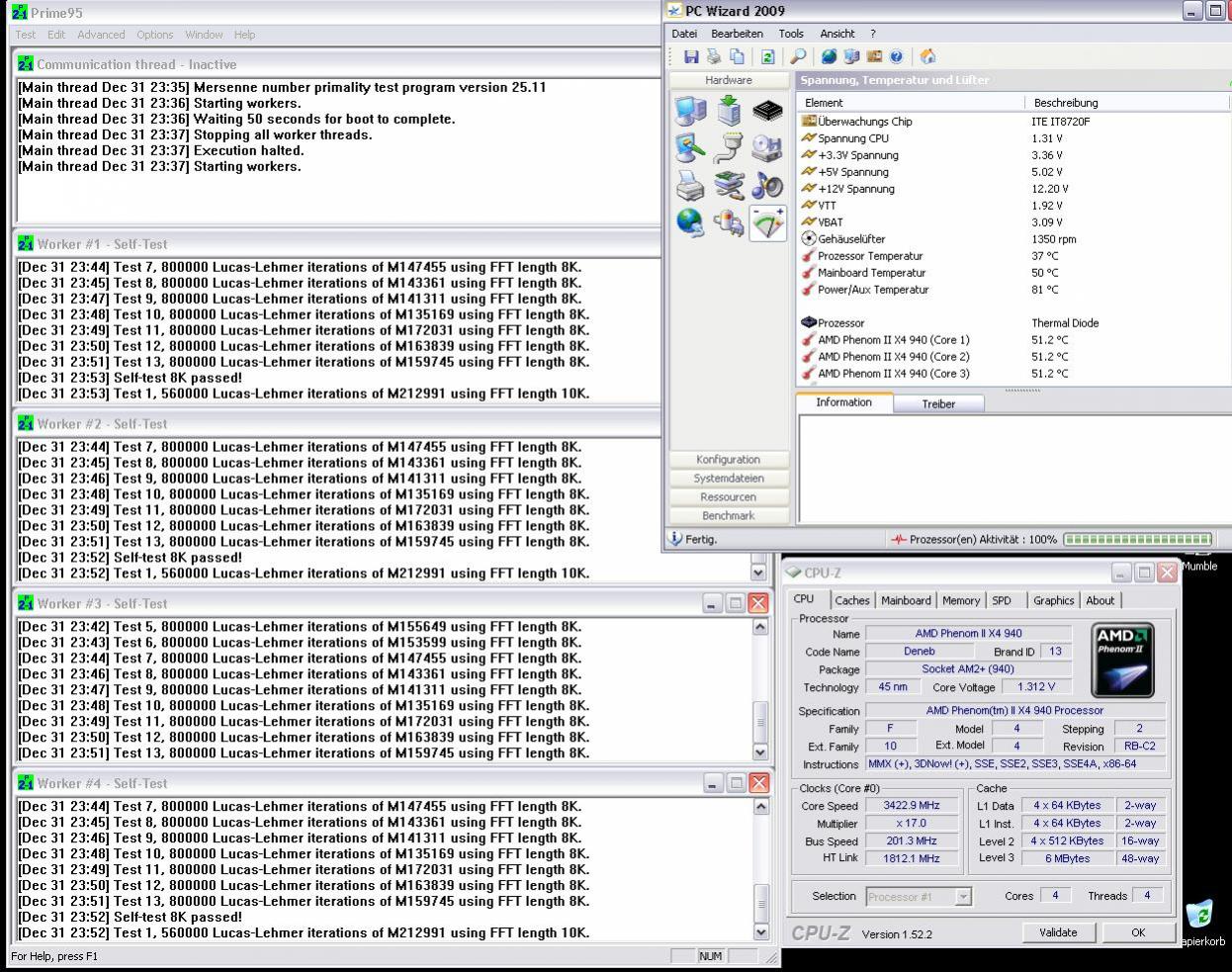Image resolution: width=1232 pixels, height=972 pixels.
Task: Open the Advanced menu in Prime95
Action: [x=101, y=35]
